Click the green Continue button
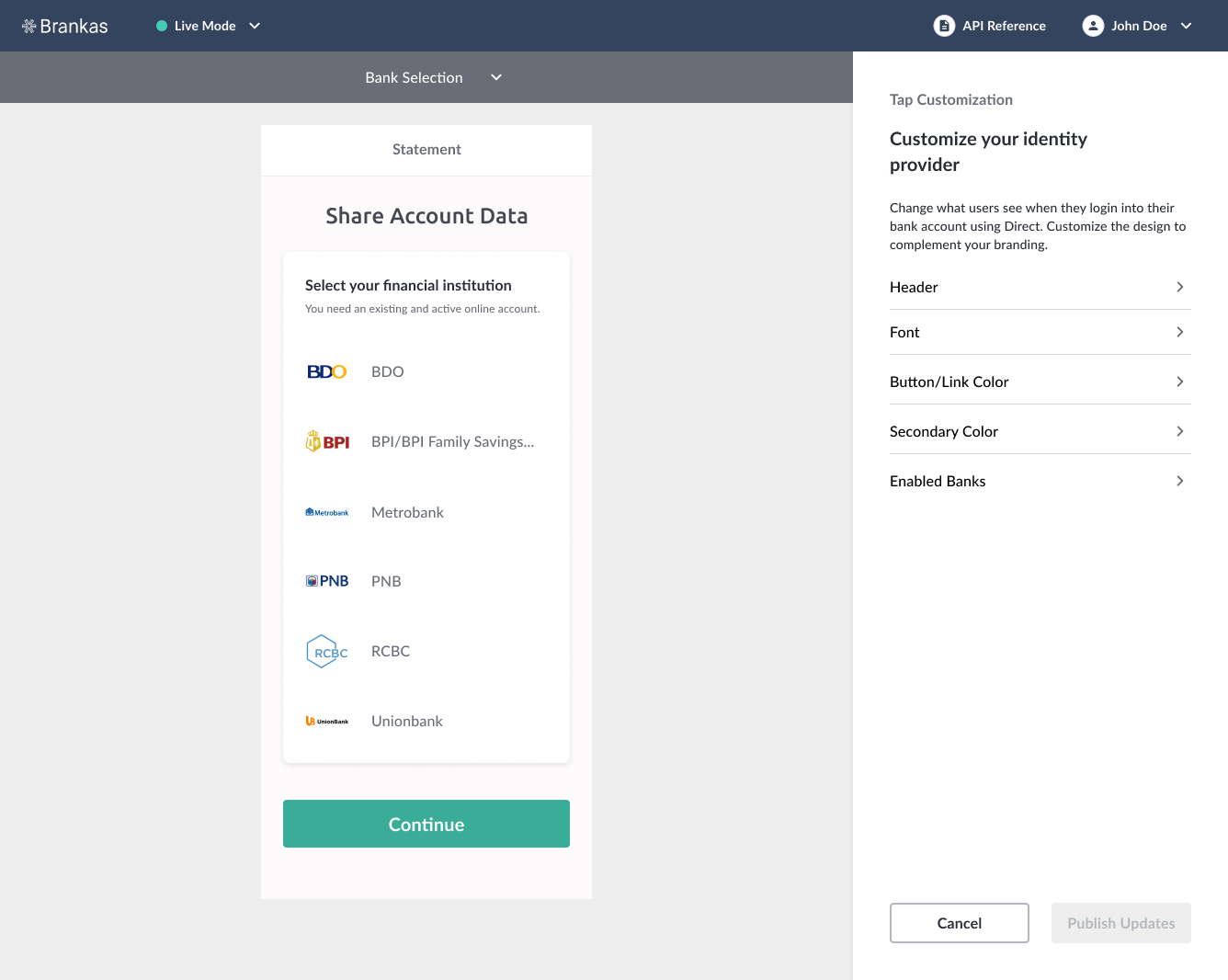 point(426,824)
